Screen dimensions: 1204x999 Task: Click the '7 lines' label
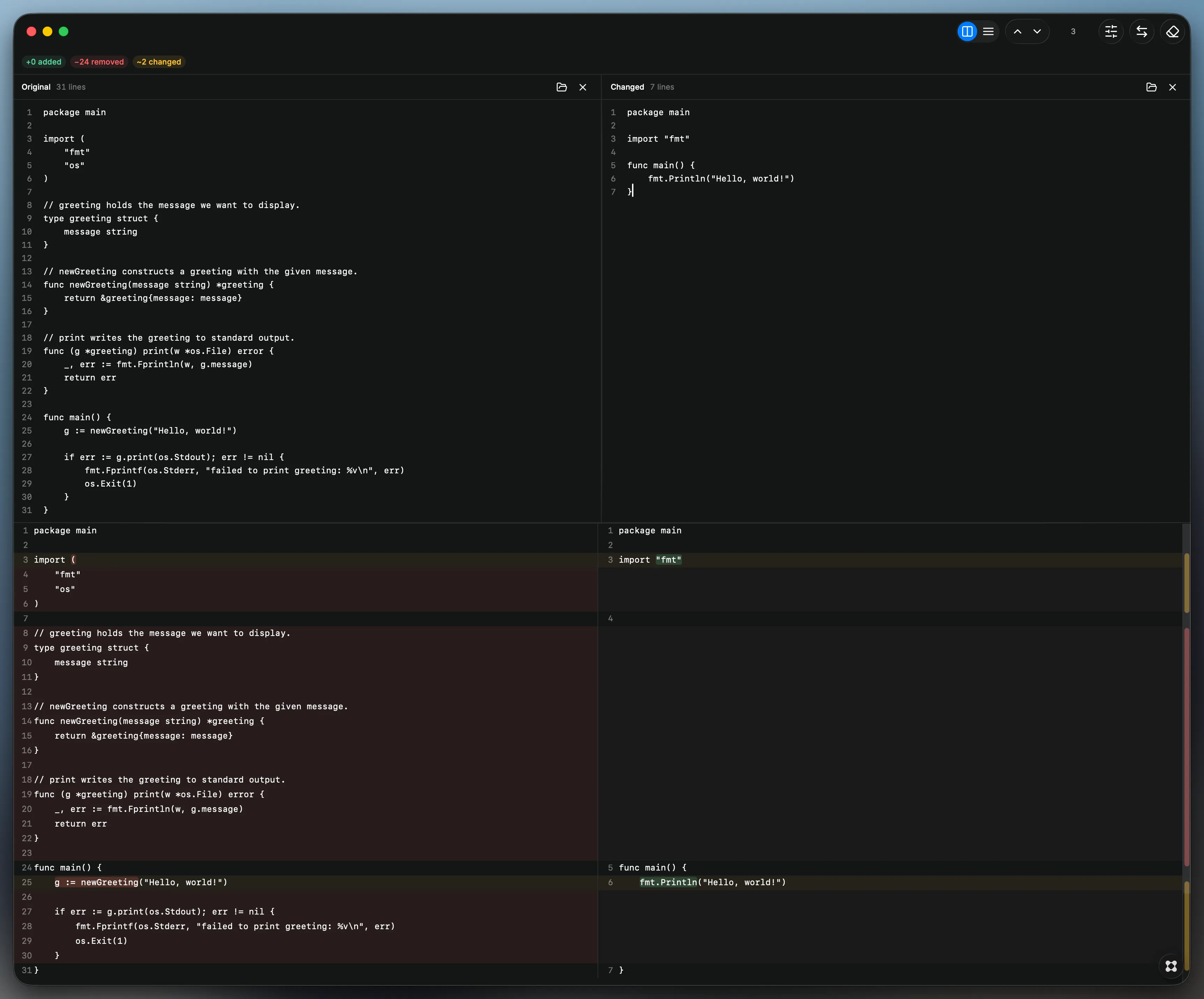pos(662,87)
